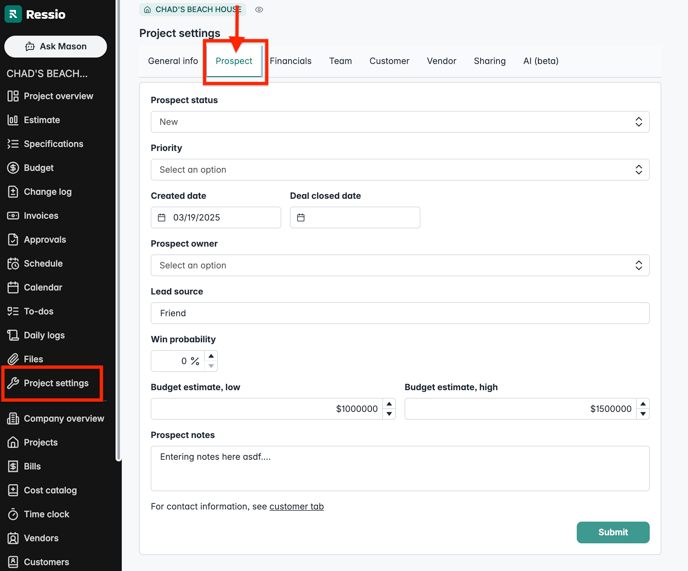Toggle the eye icon beside project name
The width and height of the screenshot is (688, 571).
pos(259,10)
